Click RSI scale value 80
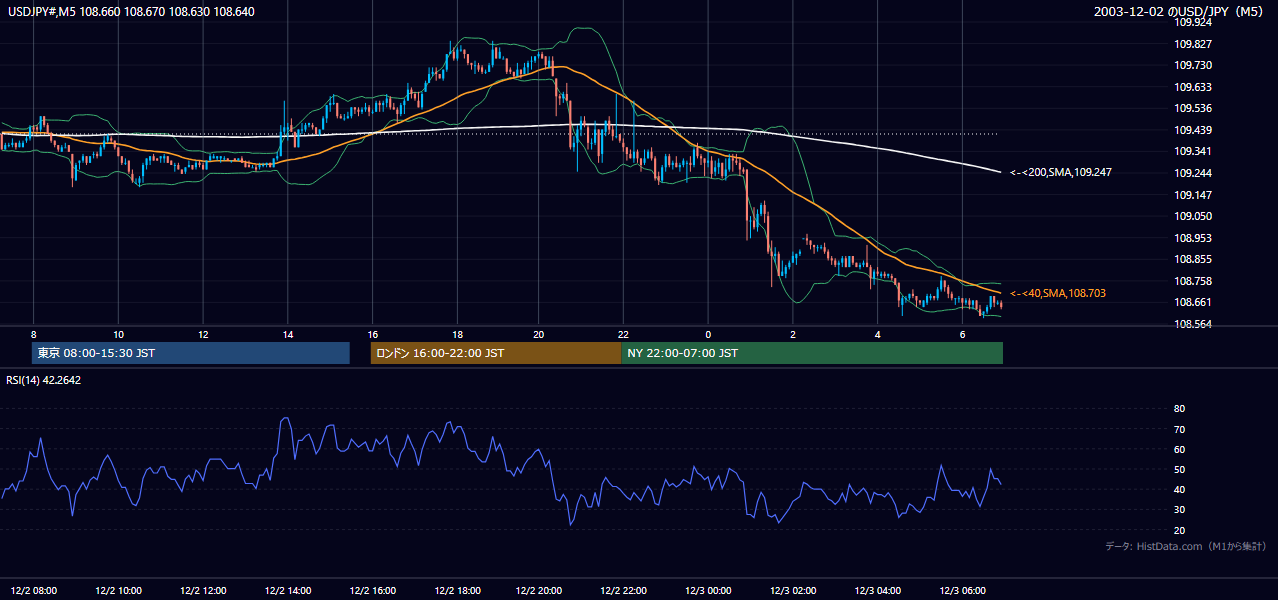Screen dimensions: 1278x600 [x=1180, y=409]
